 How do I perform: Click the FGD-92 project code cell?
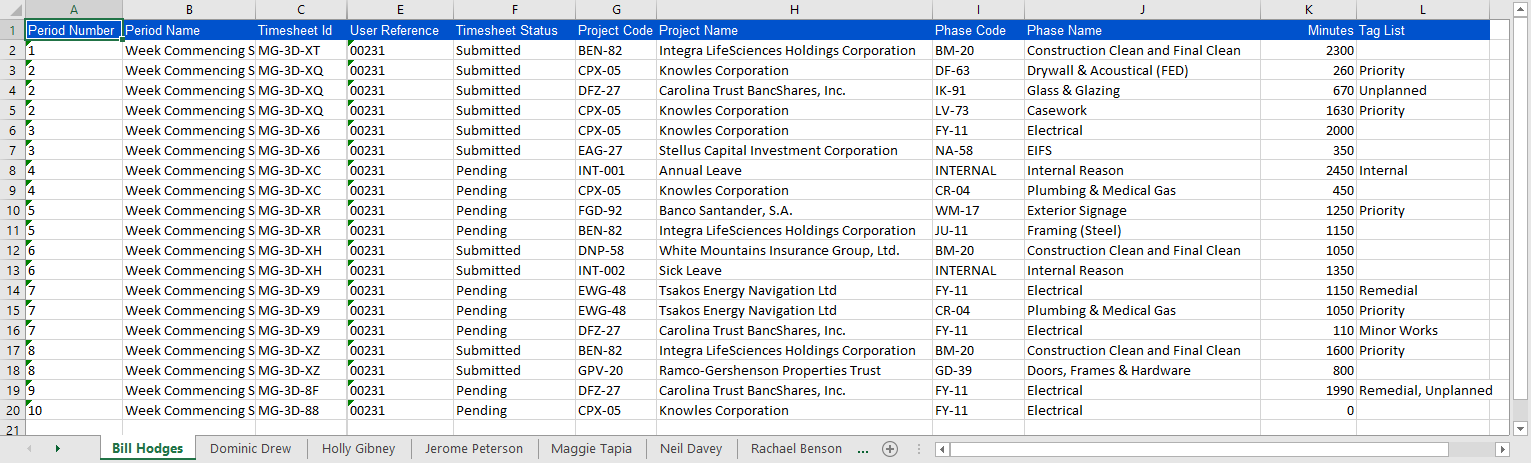(616, 210)
